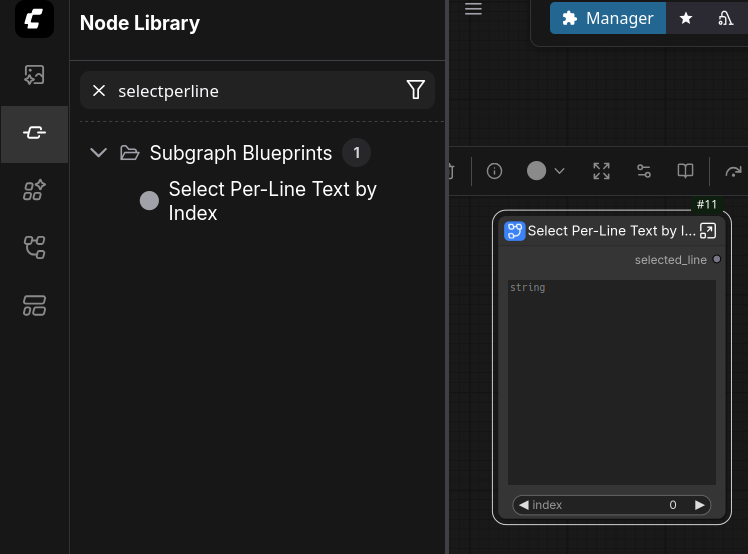This screenshot has height=554, width=748.
Task: Click the Node Library heading
Action: pyautogui.click(x=140, y=23)
